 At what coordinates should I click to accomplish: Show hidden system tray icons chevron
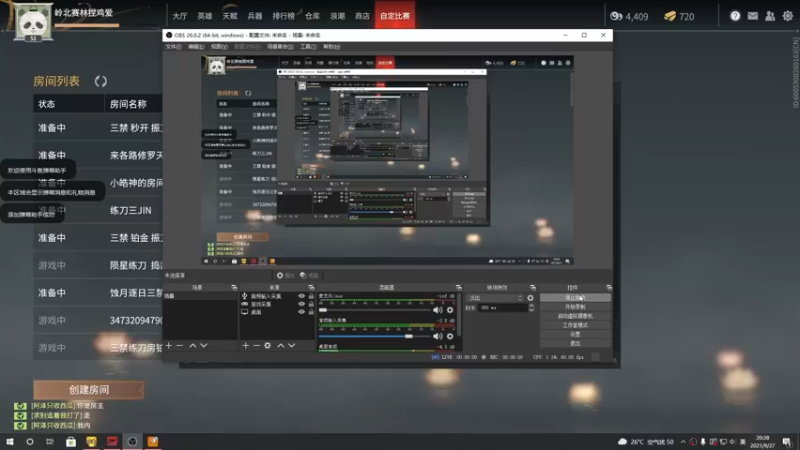(x=683, y=442)
